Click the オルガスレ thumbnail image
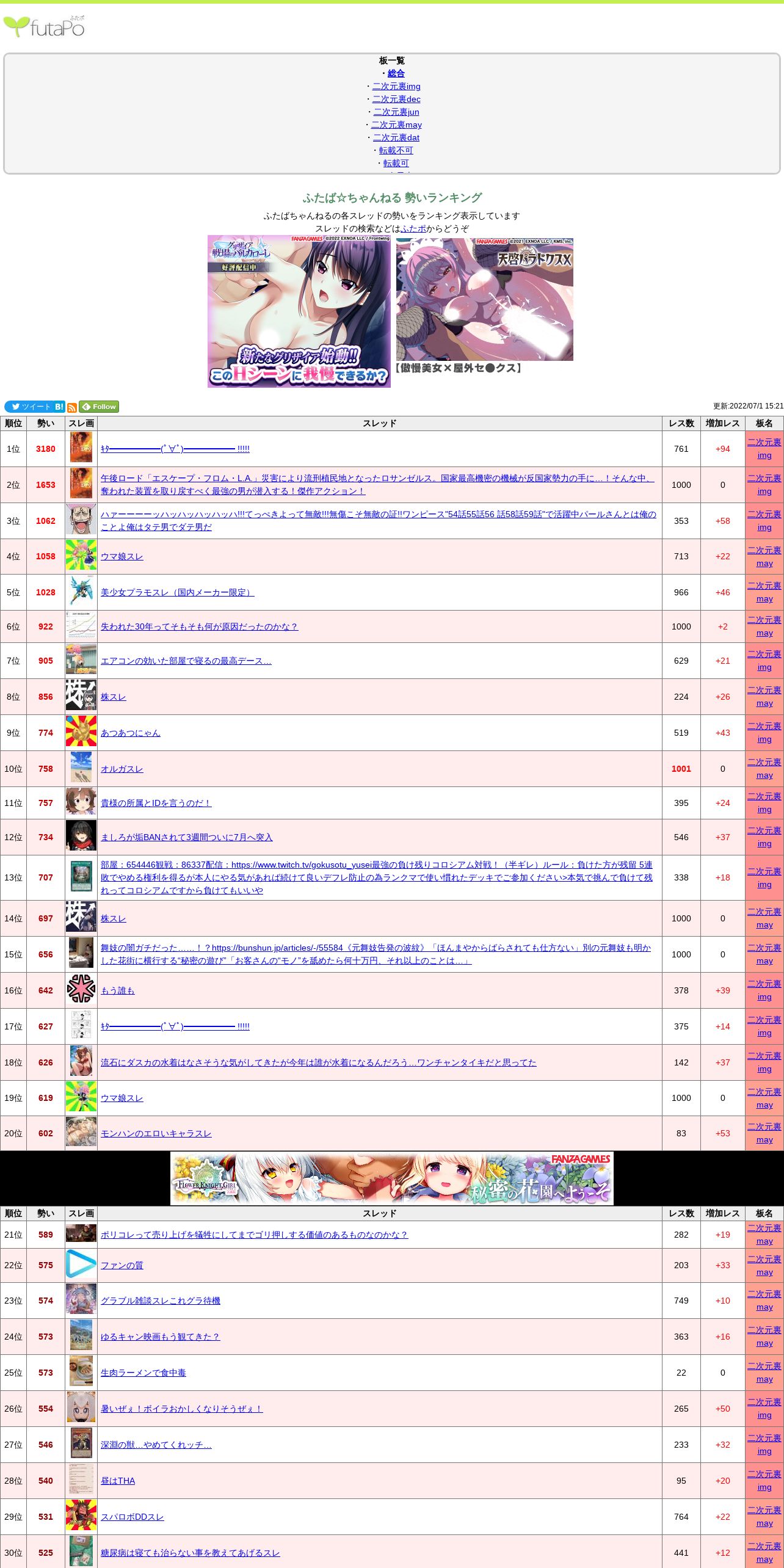The width and height of the screenshot is (784, 1568). point(81,767)
